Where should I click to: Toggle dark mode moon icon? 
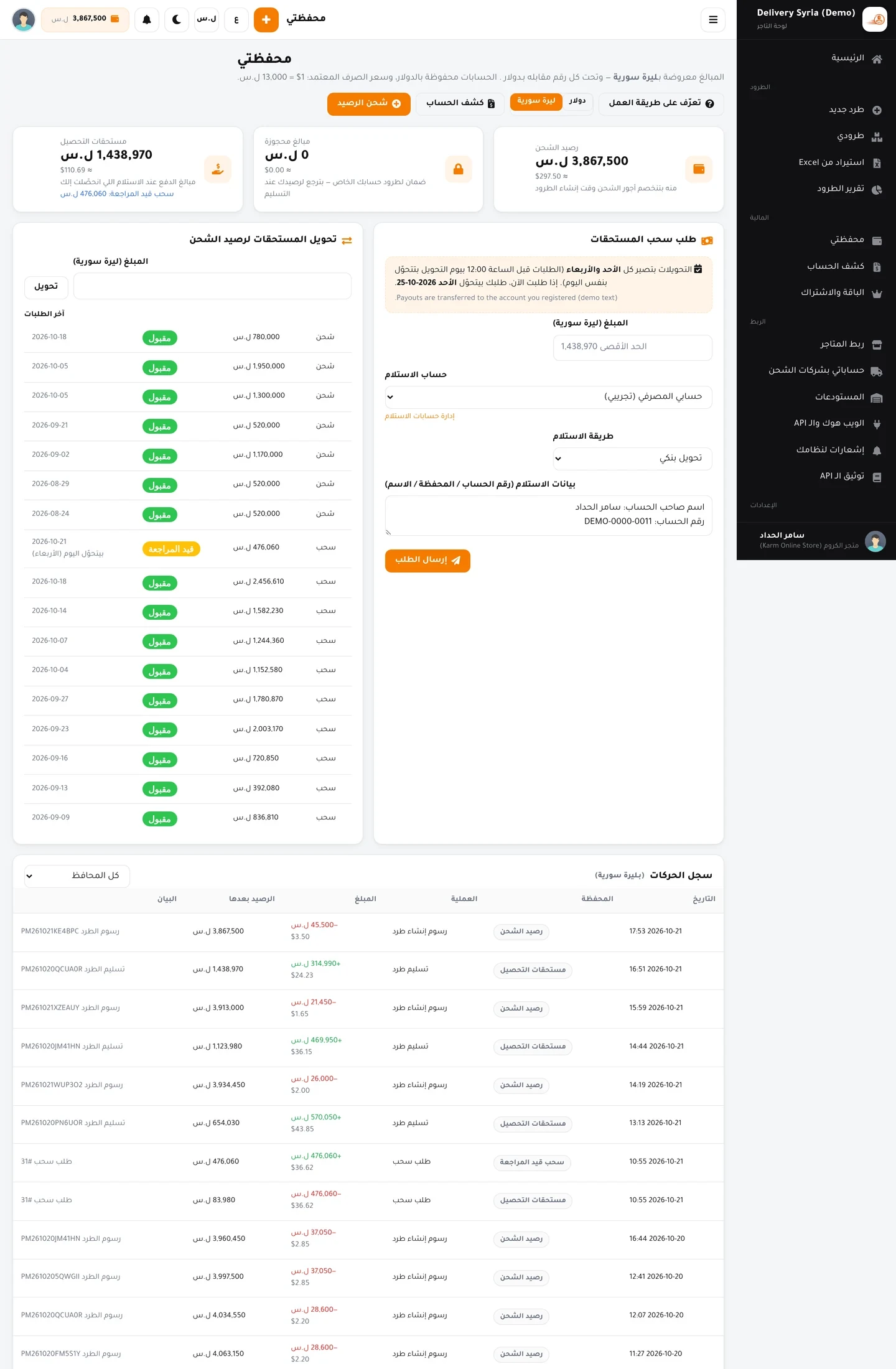pos(177,20)
